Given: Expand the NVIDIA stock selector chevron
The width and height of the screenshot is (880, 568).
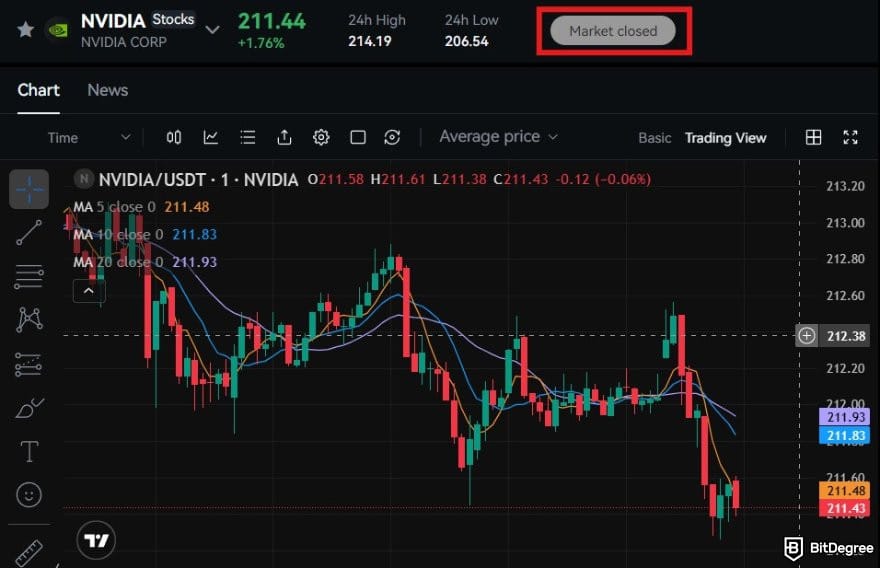Looking at the screenshot, I should click(x=213, y=29).
